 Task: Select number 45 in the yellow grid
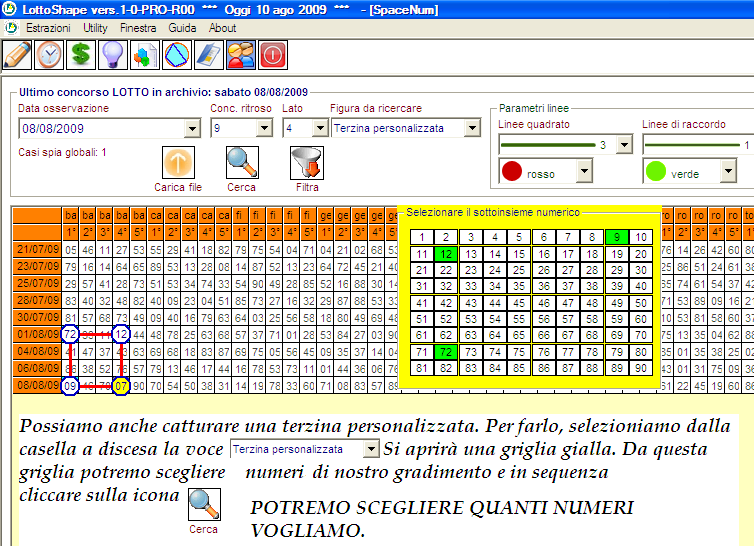(x=519, y=303)
